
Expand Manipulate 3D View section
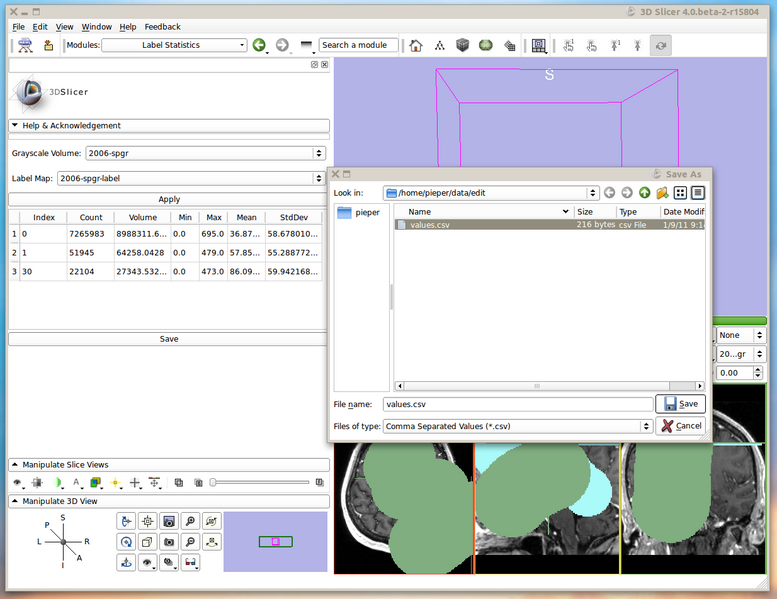coord(169,501)
